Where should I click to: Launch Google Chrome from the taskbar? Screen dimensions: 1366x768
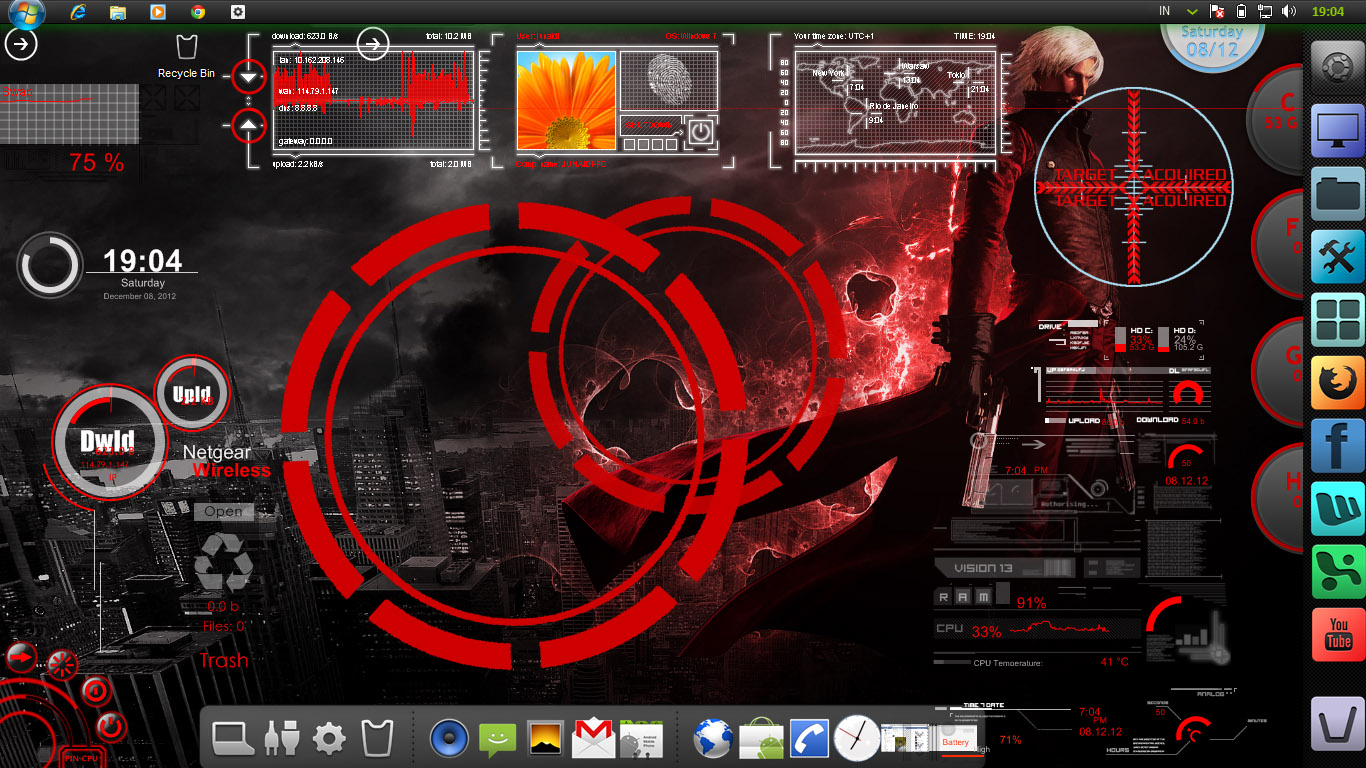198,12
